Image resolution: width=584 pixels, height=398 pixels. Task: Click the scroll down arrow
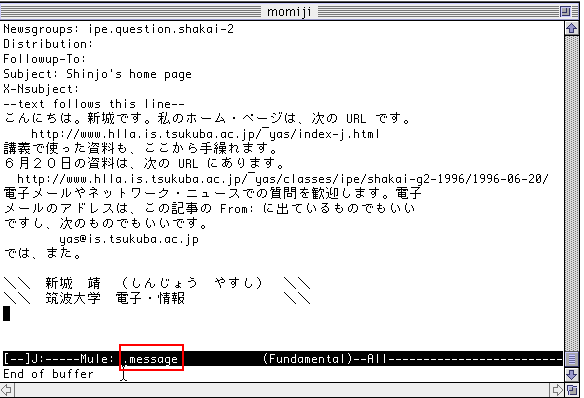572,375
